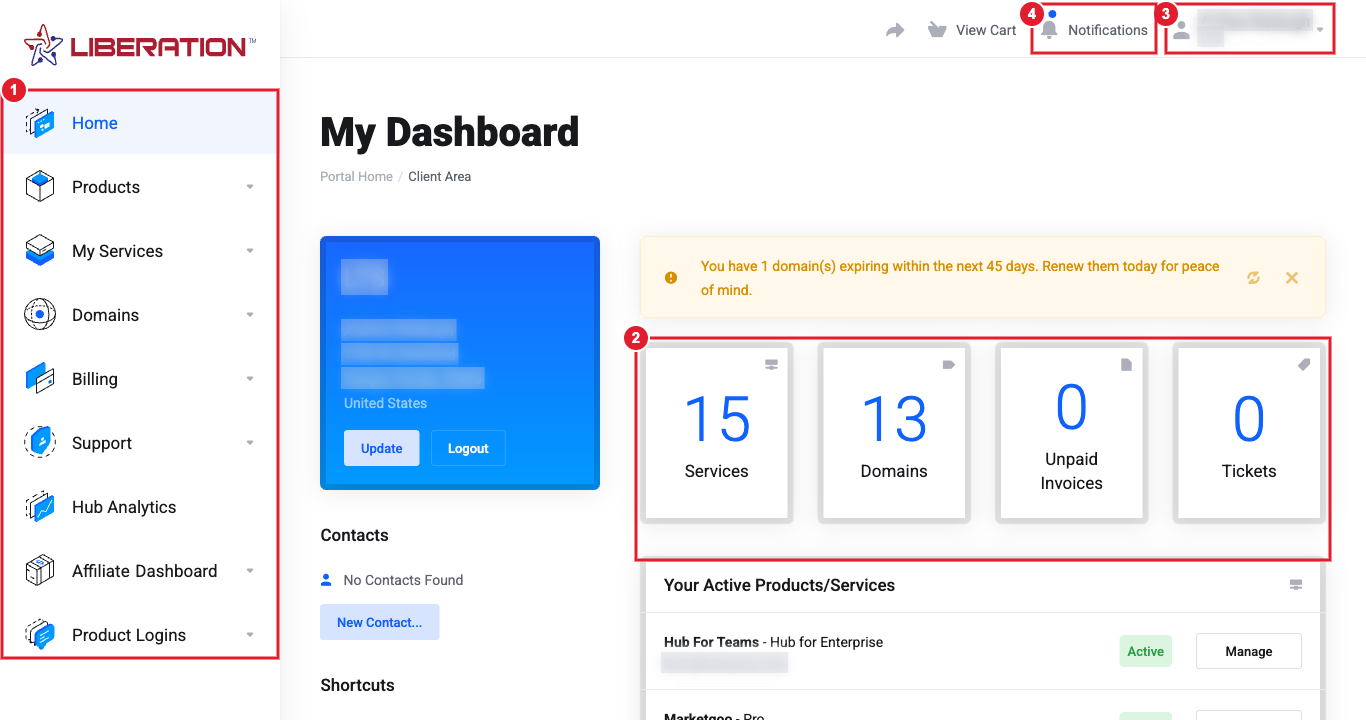Click Manage for Hub For Teams
Image resolution: width=1366 pixels, height=720 pixels.
(1249, 651)
